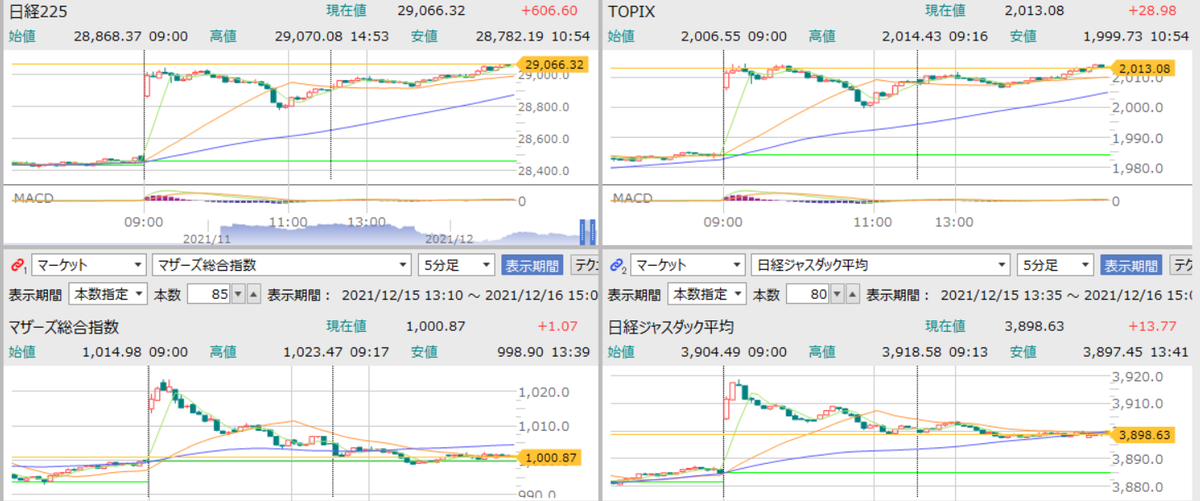Viewport: 1200px width, 501px height.
Task: Click the yellow 29,066.32 price tag on the chart
Action: [x=552, y=64]
